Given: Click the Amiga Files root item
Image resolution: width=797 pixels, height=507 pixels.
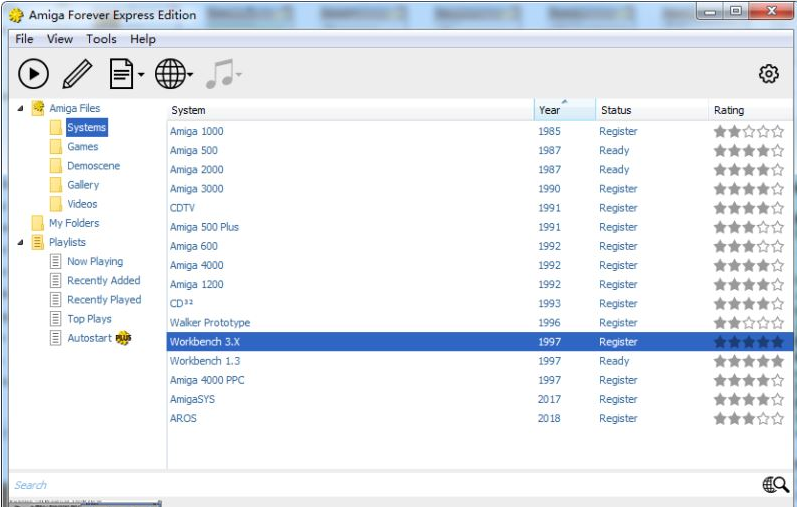Looking at the screenshot, I should coord(74,108).
